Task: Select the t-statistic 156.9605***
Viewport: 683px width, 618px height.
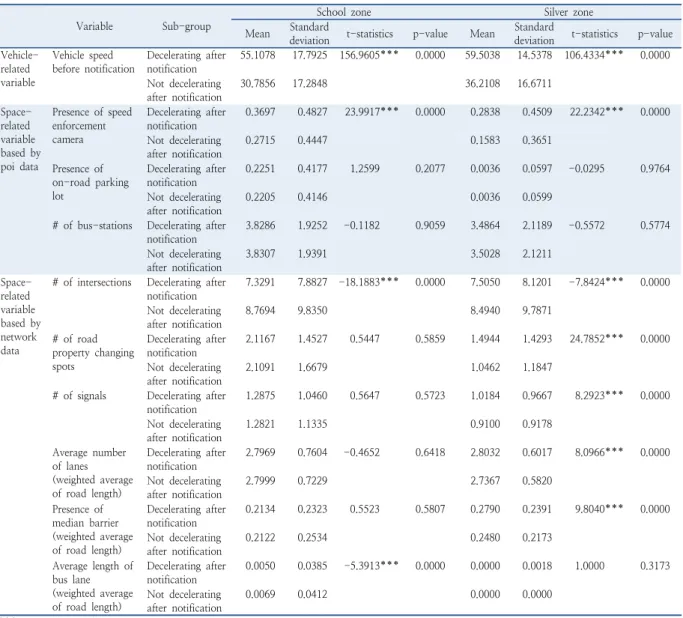Action: pyautogui.click(x=369, y=55)
